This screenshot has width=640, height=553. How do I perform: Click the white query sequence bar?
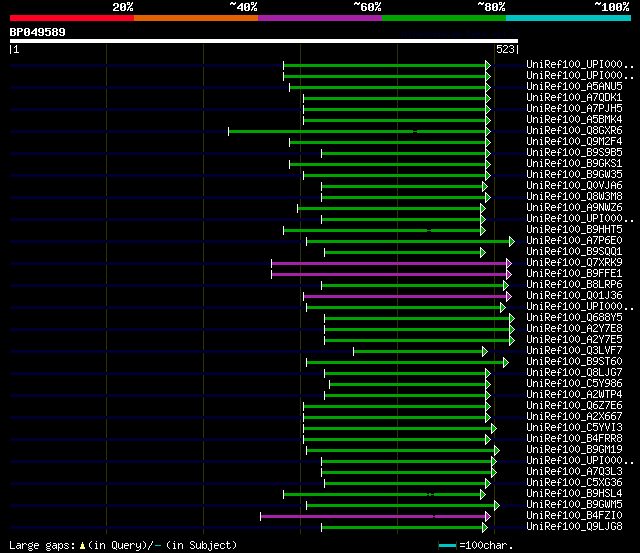[x=264, y=41]
